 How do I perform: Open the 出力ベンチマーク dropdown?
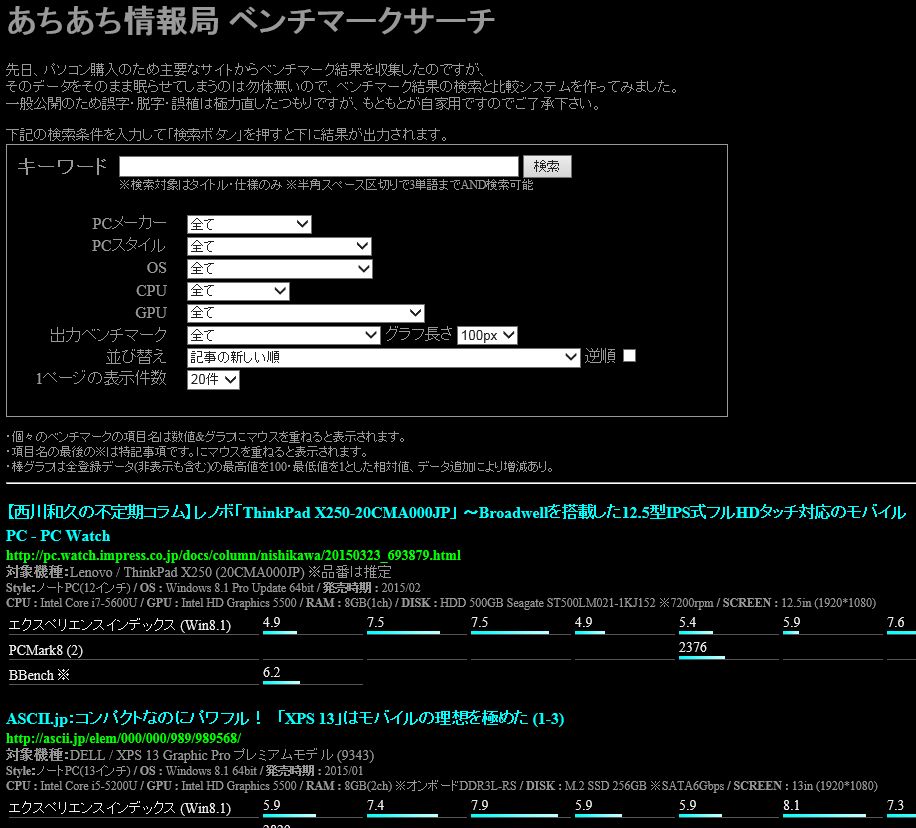pyautogui.click(x=283, y=335)
